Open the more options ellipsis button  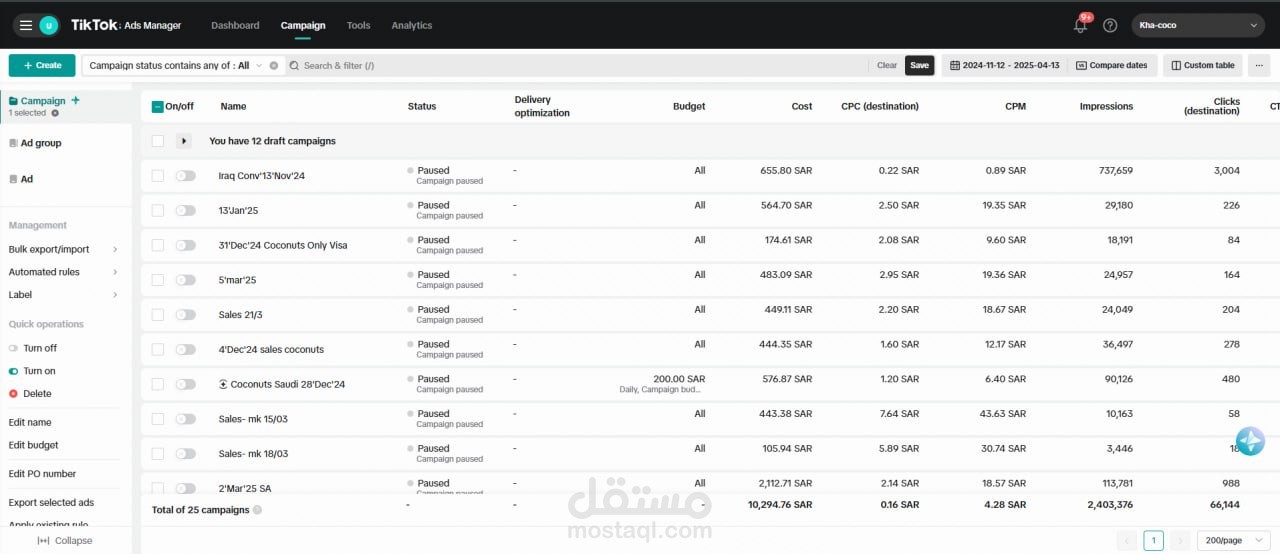pyautogui.click(x=1259, y=65)
